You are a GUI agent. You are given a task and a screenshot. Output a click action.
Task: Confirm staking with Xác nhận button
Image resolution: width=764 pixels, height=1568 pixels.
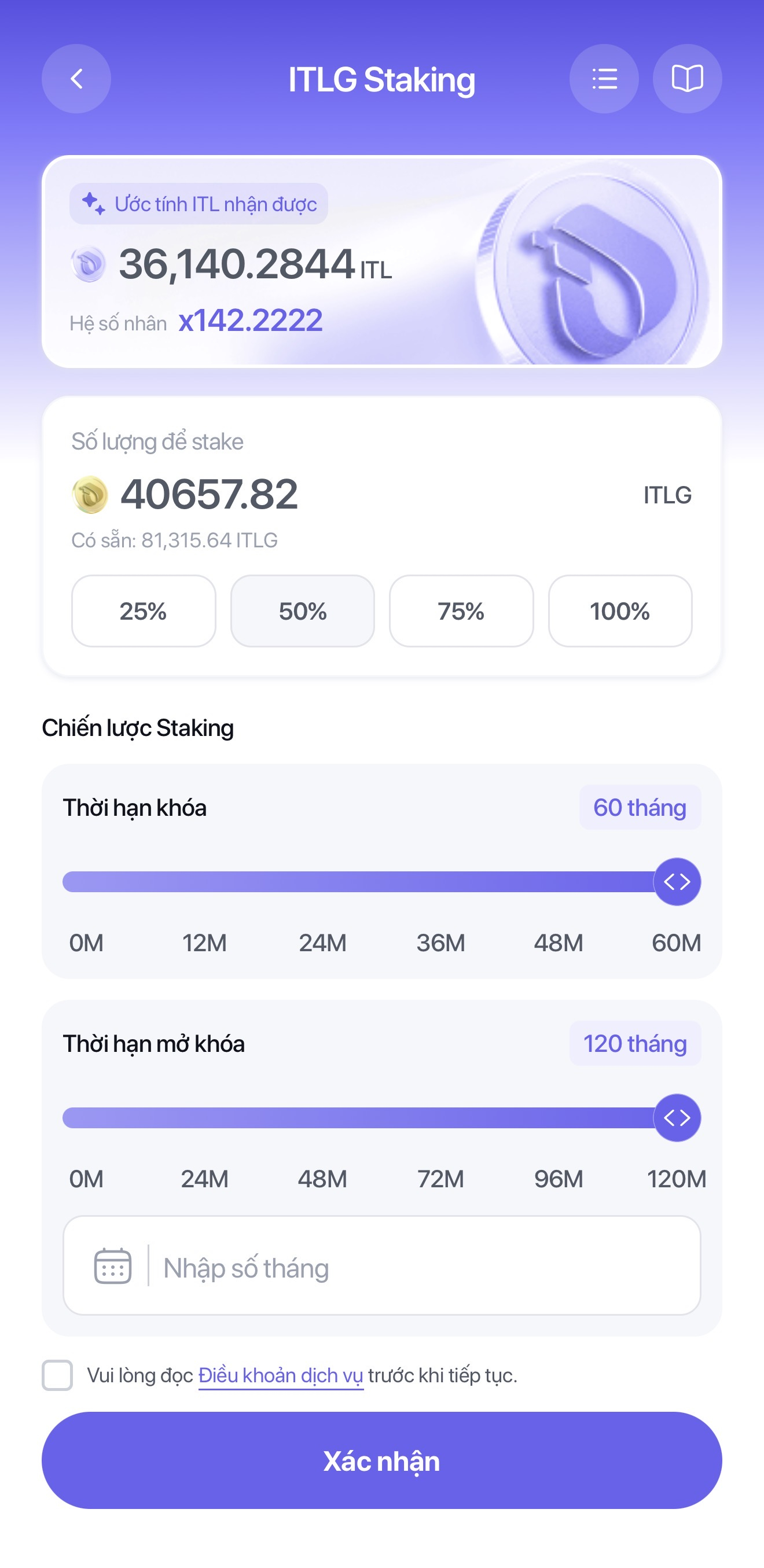pos(381,1460)
